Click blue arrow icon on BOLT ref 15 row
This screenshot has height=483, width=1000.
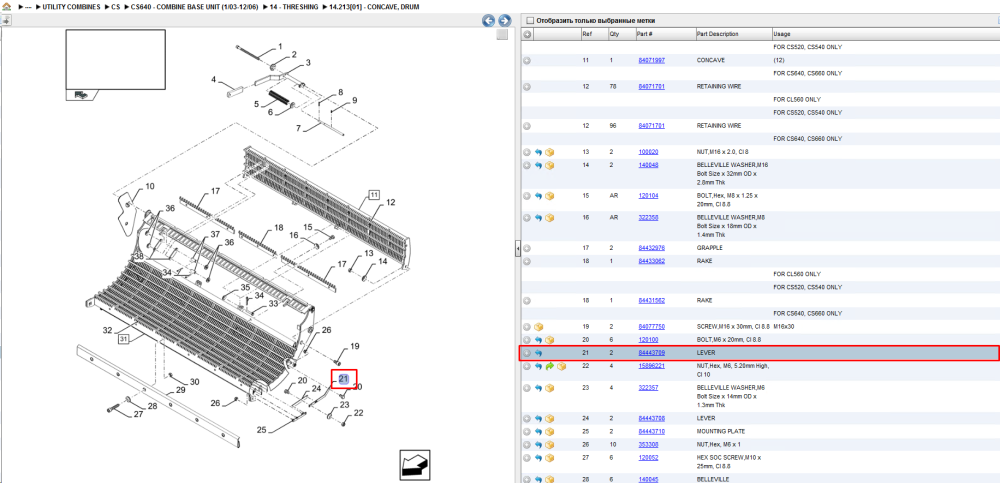(538, 196)
